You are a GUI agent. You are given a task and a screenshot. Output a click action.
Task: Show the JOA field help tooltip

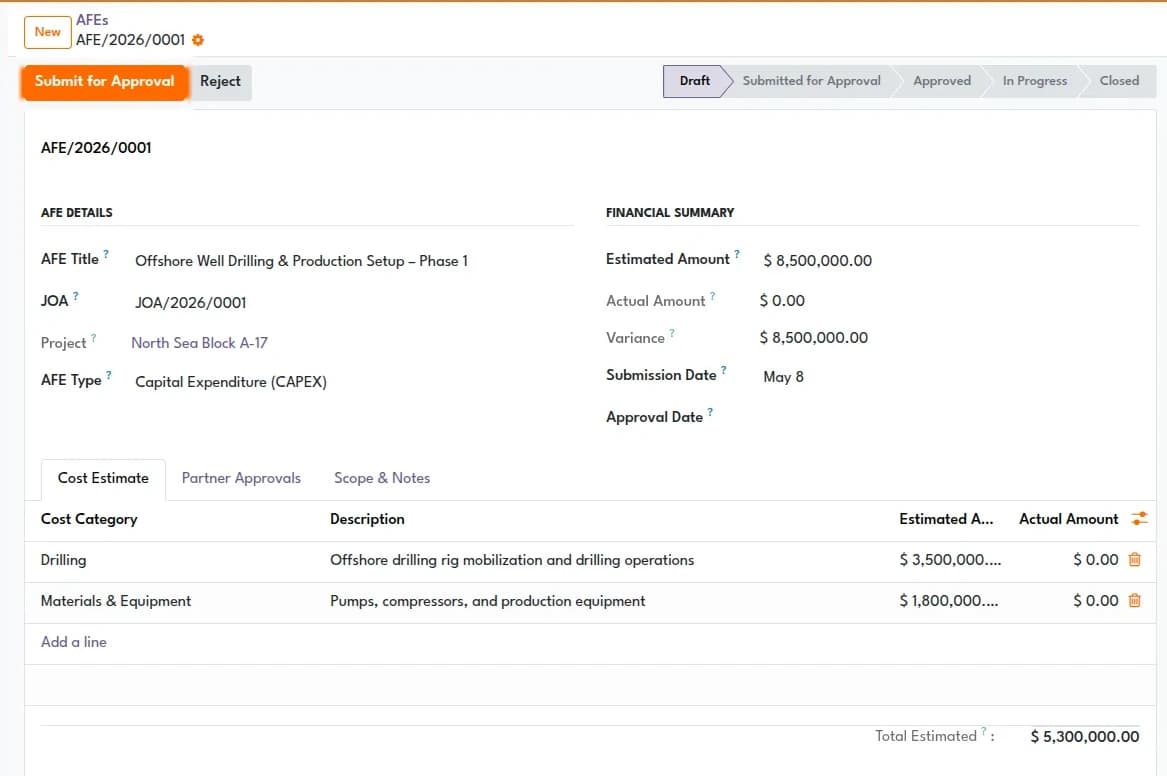(76, 296)
